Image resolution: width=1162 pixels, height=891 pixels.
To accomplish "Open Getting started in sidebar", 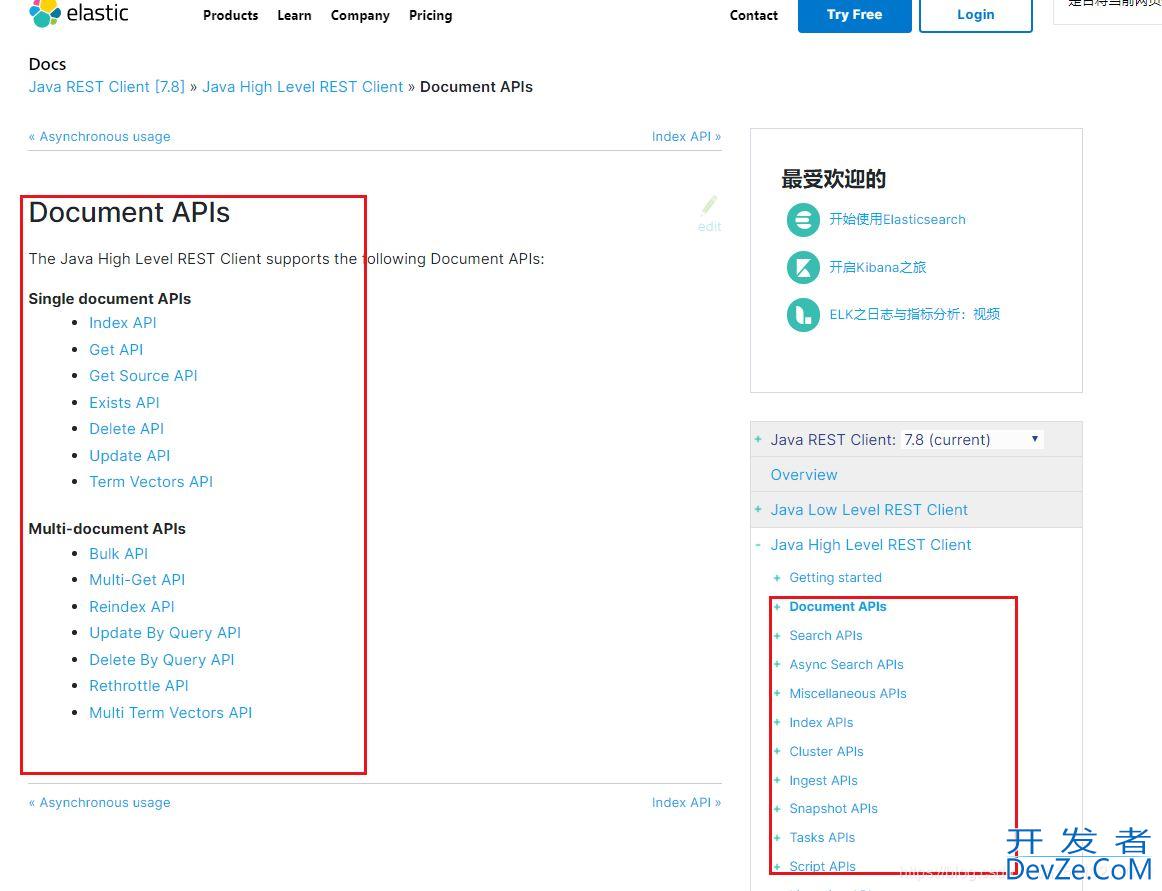I will pyautogui.click(x=835, y=577).
